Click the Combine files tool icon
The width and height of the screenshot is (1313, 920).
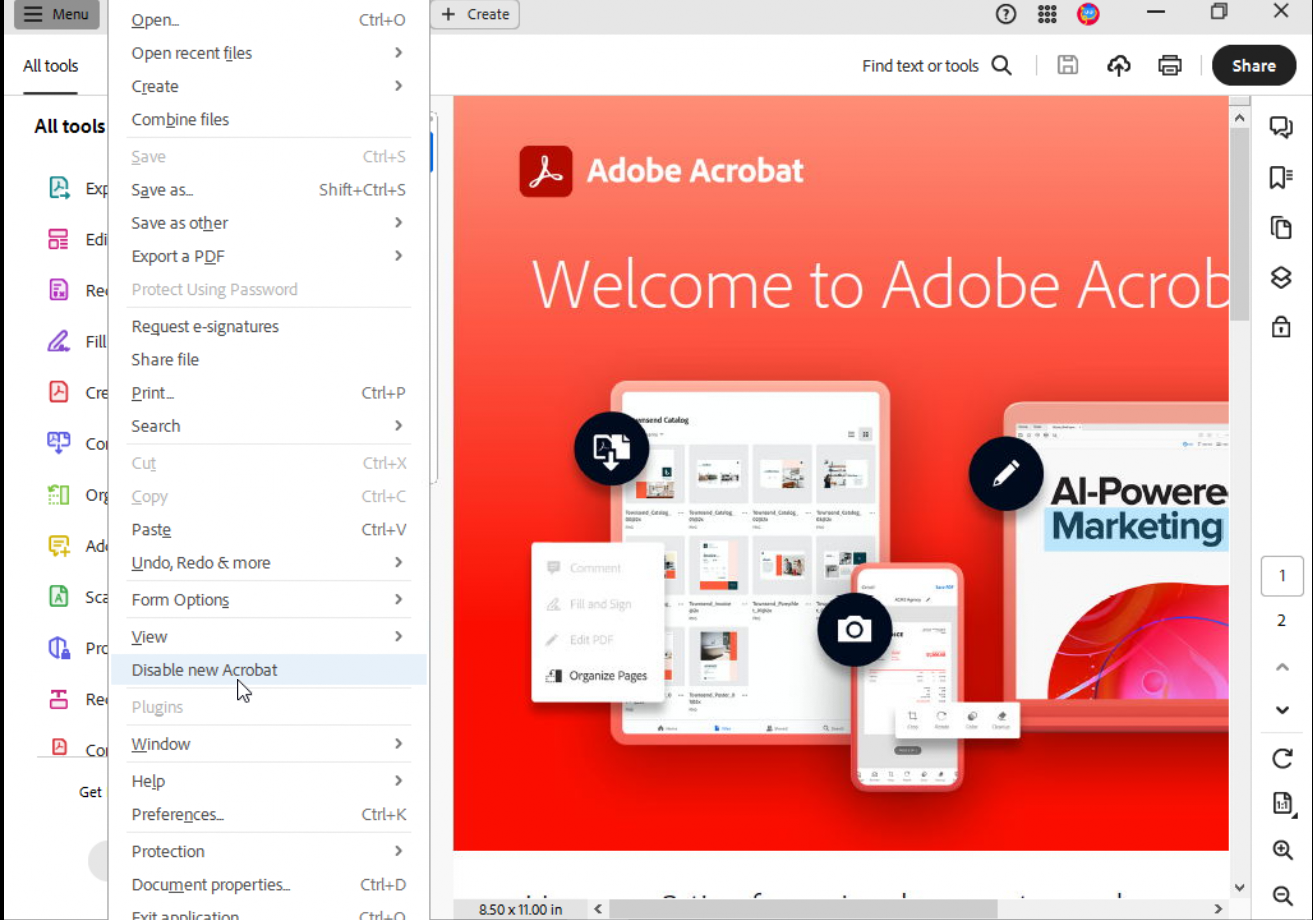[59, 443]
